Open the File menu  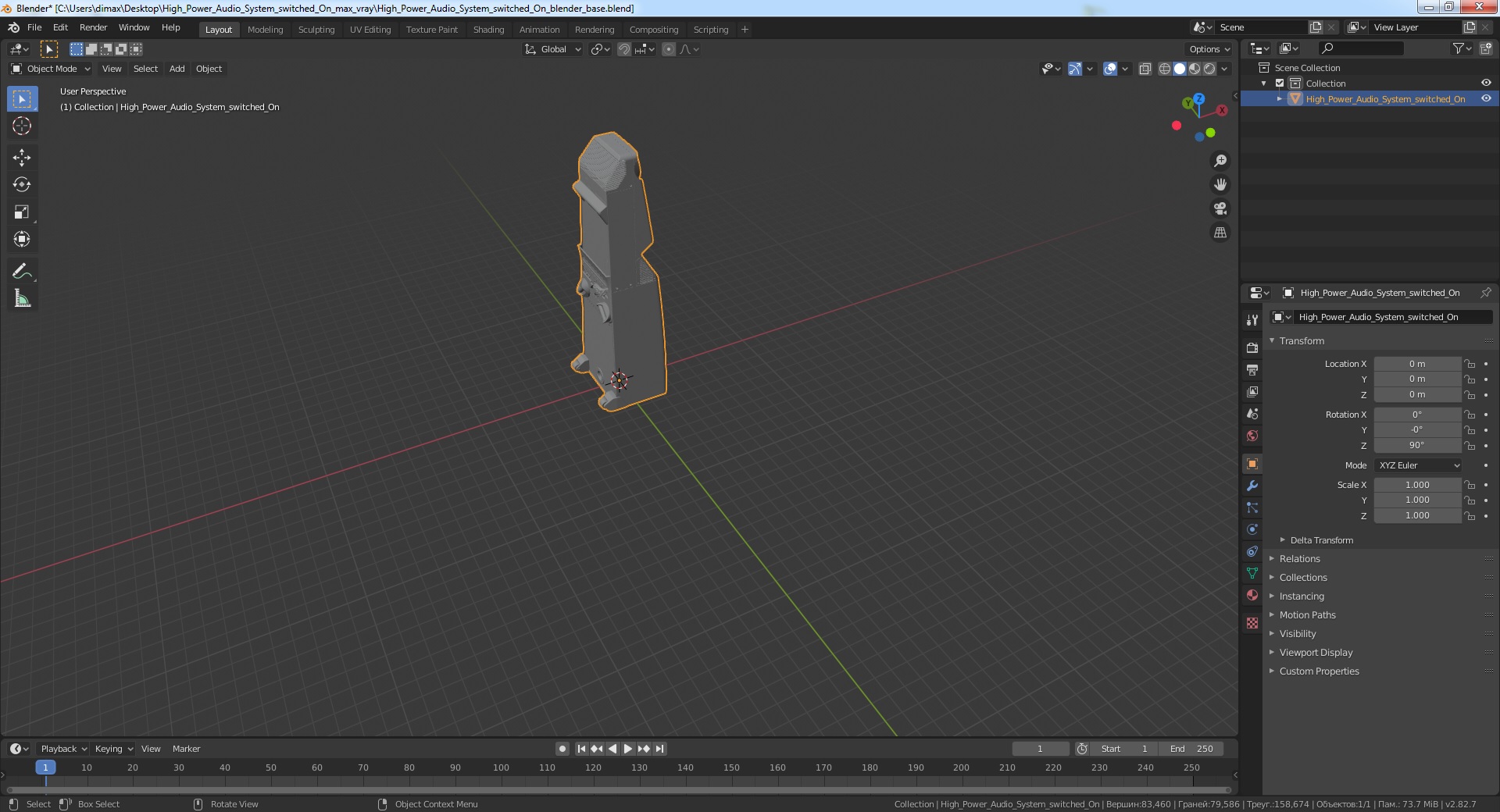pos(34,27)
